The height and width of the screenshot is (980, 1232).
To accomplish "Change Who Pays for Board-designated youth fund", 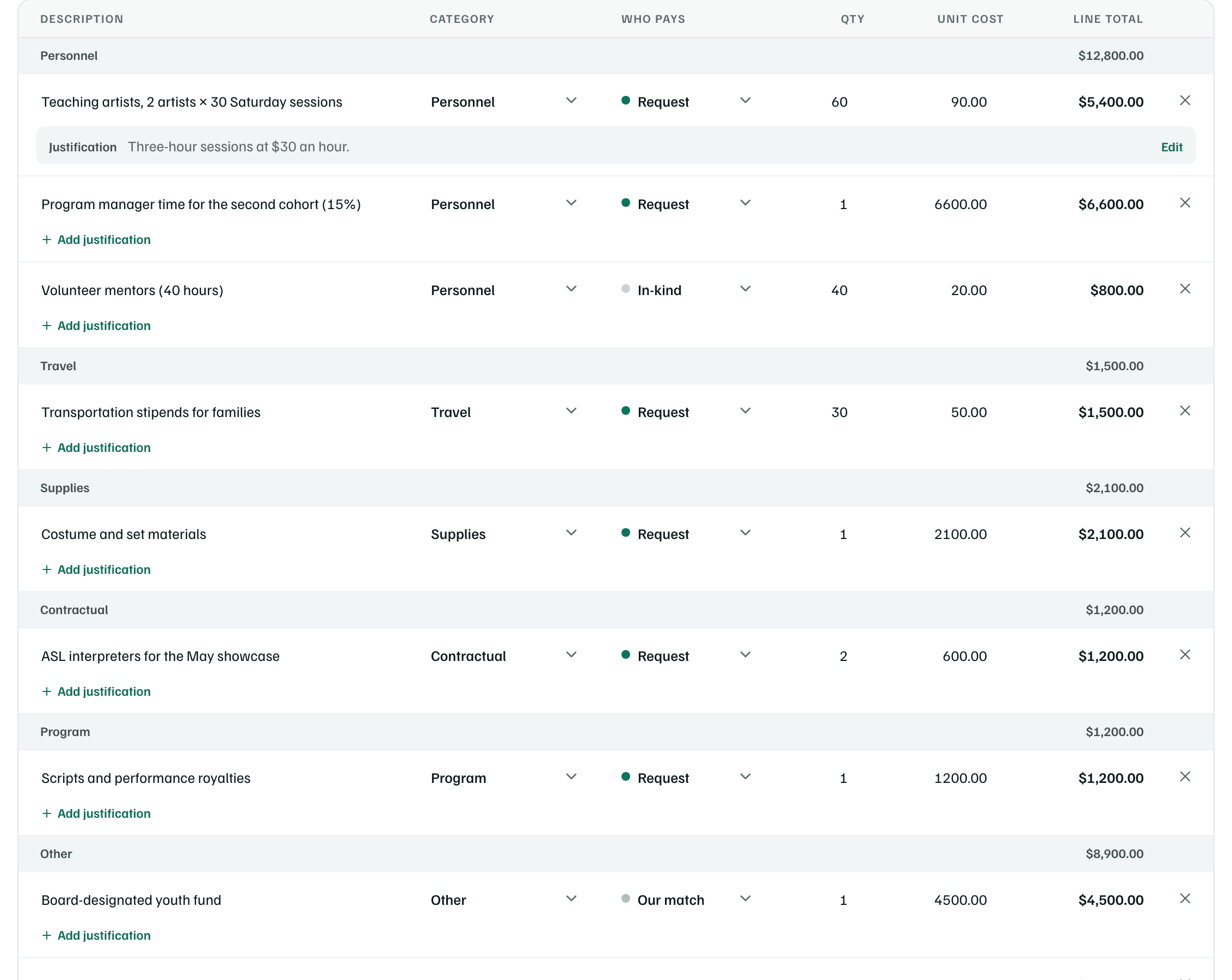I will 686,900.
